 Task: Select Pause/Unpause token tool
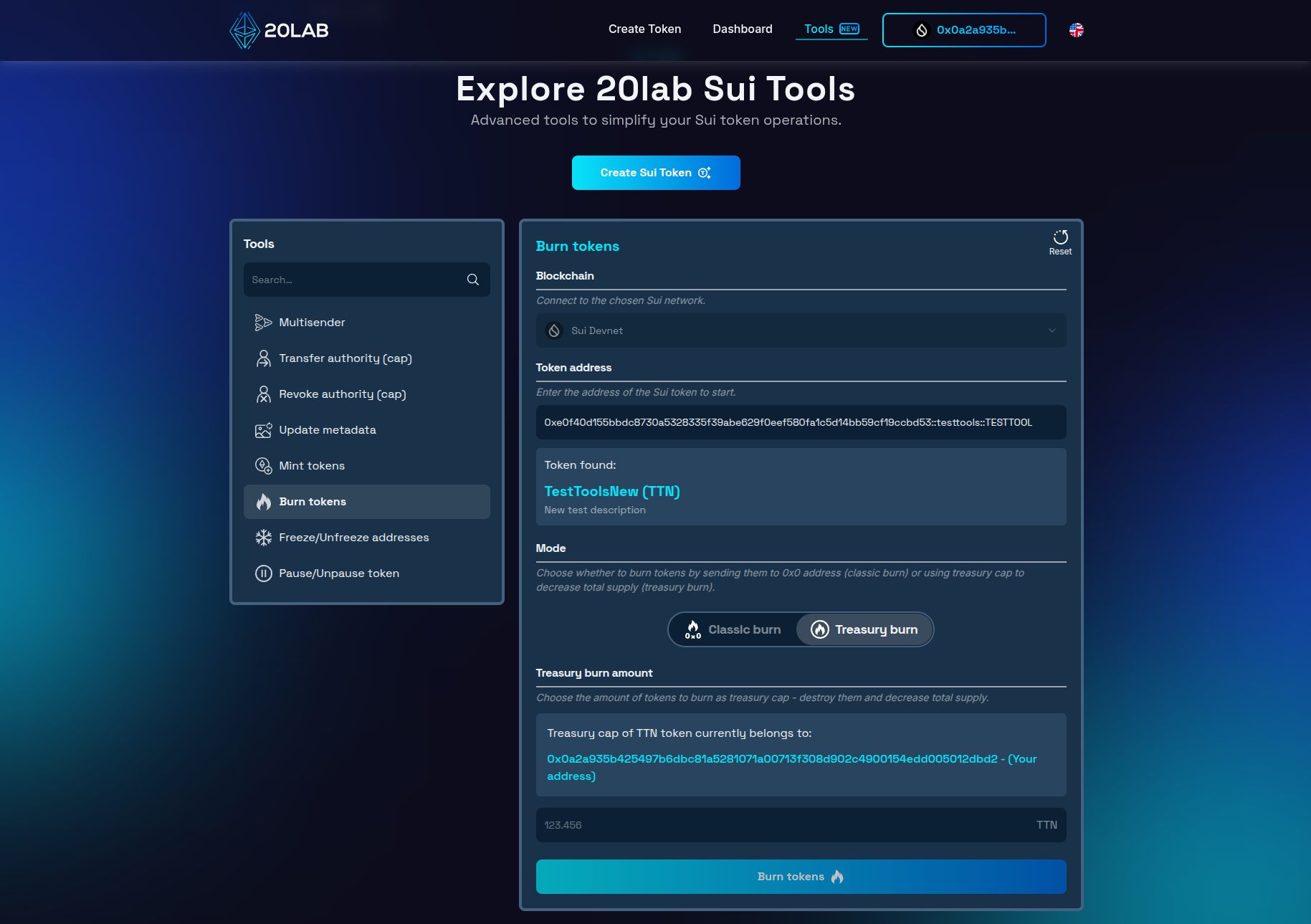(366, 573)
